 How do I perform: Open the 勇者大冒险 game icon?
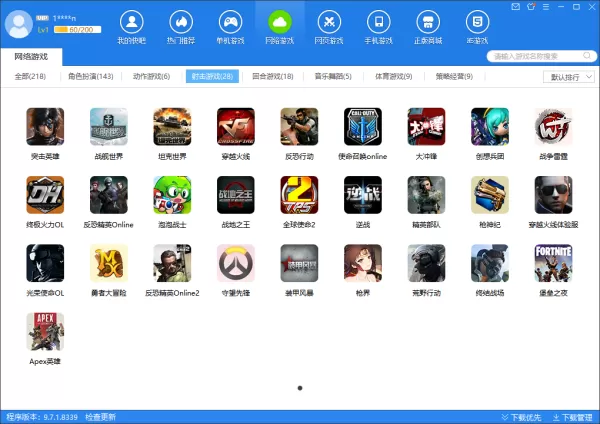click(x=109, y=263)
